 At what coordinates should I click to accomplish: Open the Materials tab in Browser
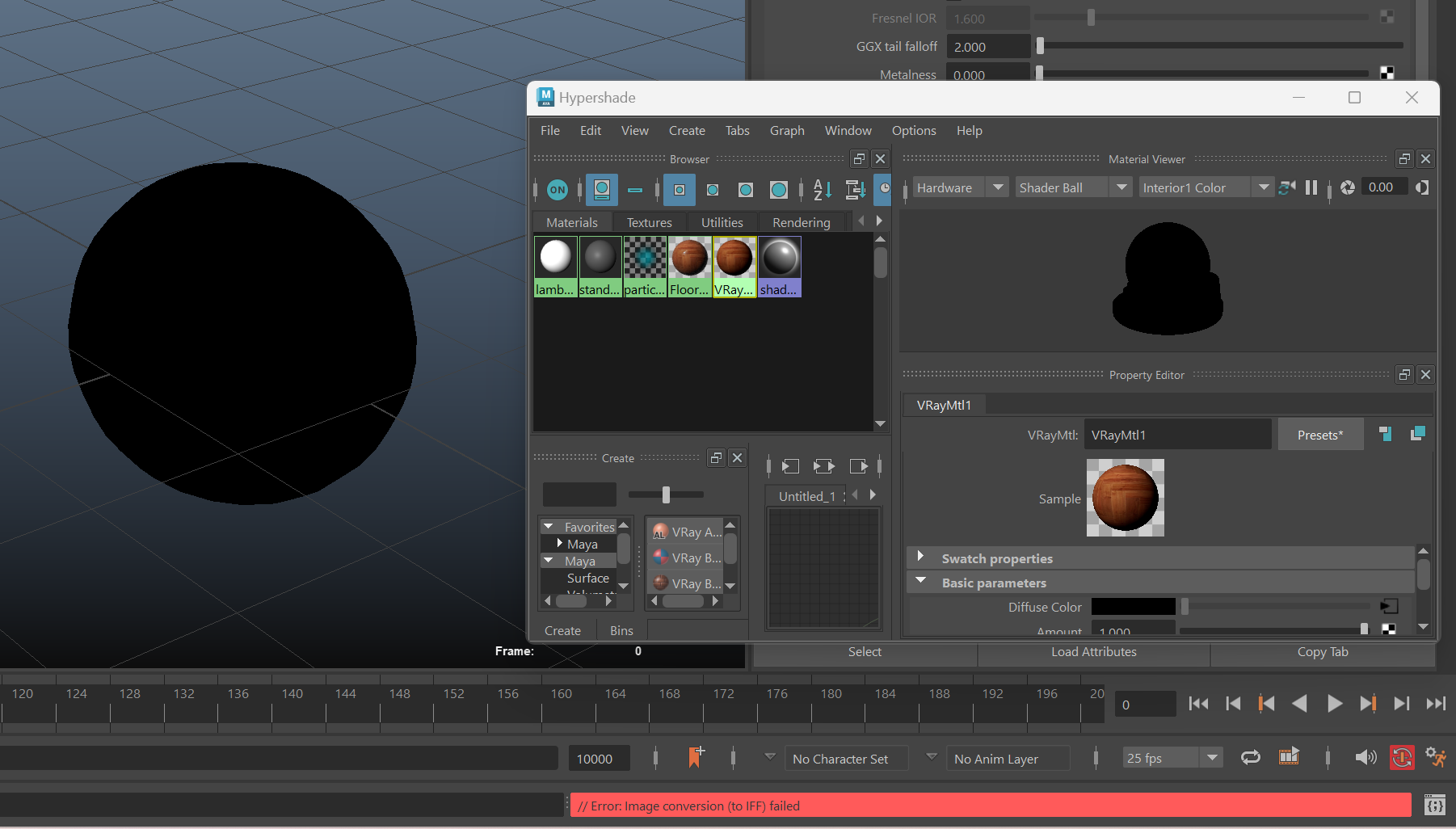point(572,222)
